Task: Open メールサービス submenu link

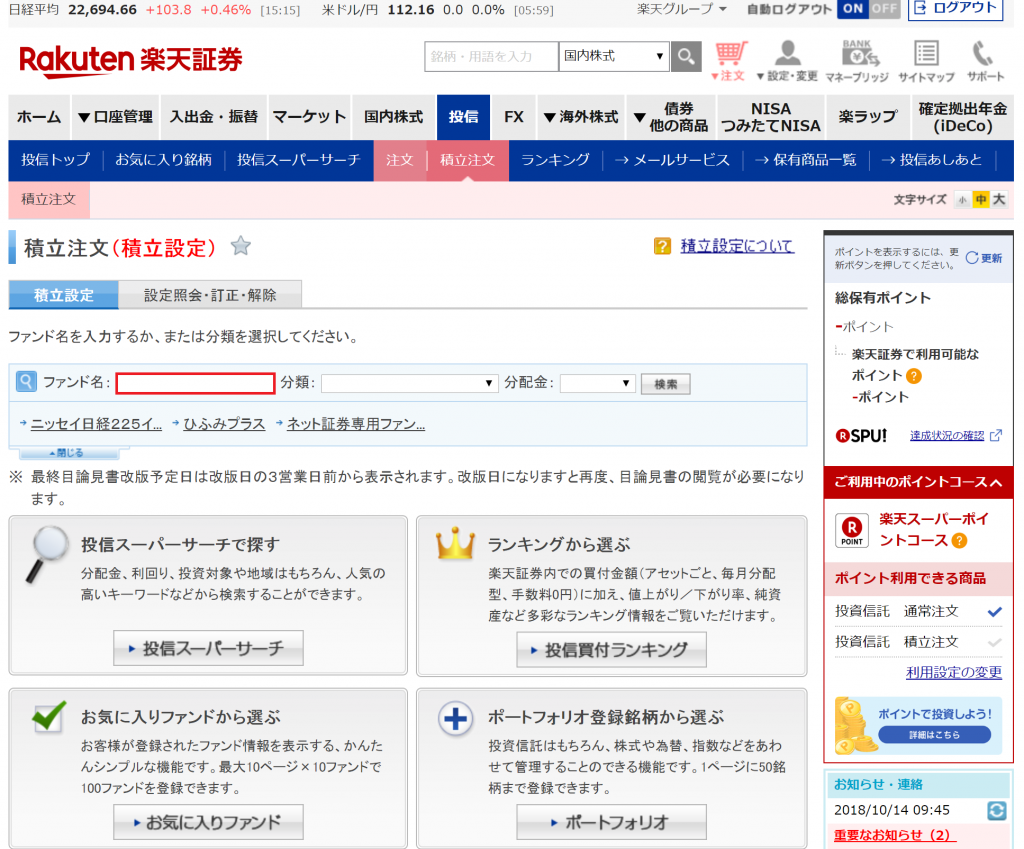Action: point(672,160)
